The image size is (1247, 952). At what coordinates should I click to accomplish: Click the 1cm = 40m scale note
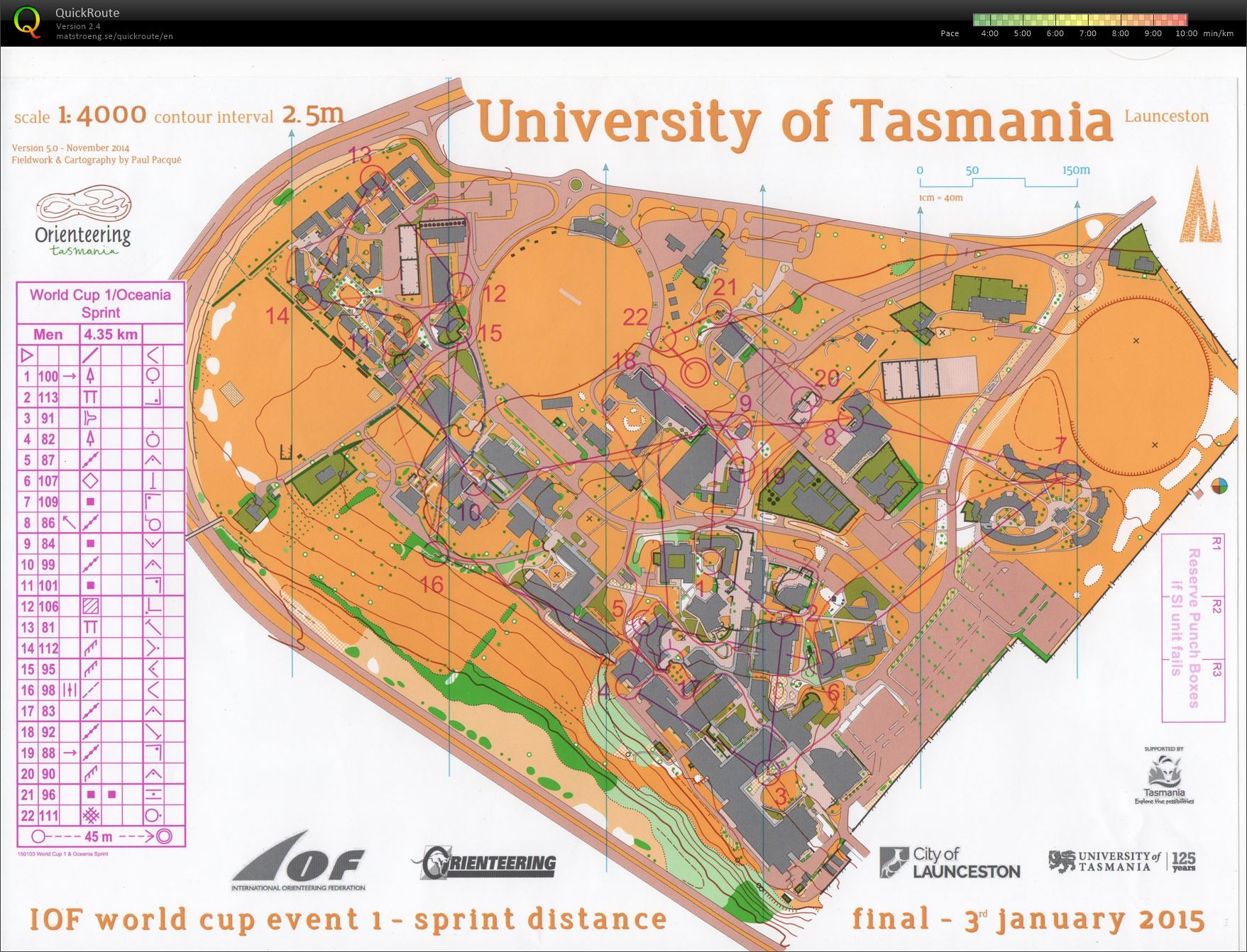coord(940,197)
